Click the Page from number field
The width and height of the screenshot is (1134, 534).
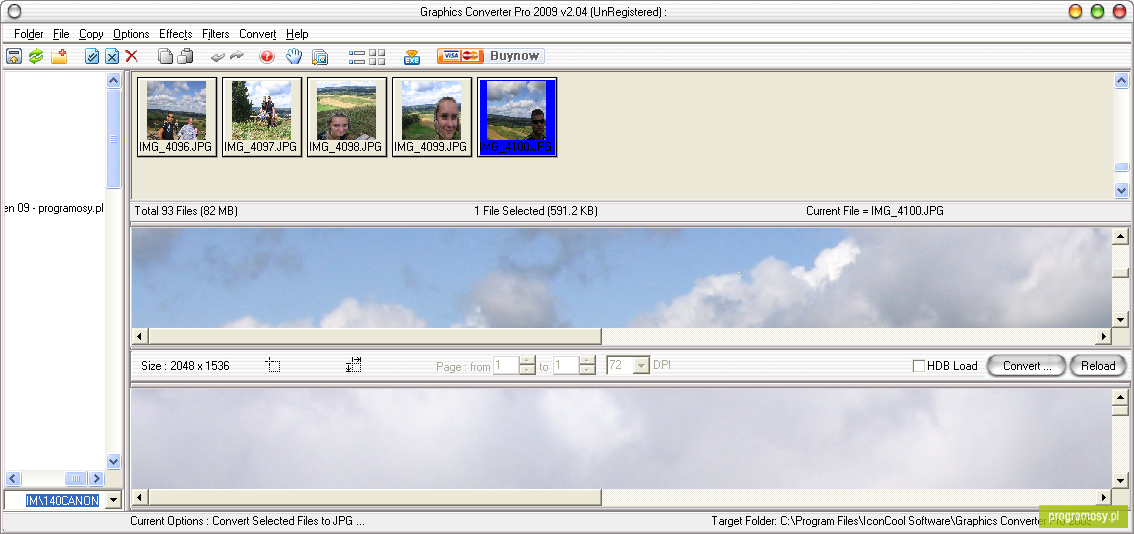(x=506, y=366)
